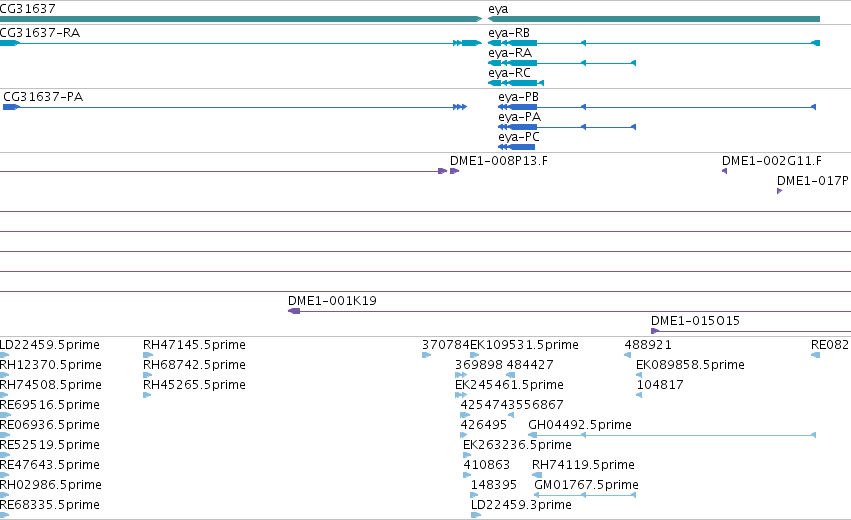This screenshot has height=520, width=851.
Task: Click the 148395 alignment label
Action: (x=494, y=485)
